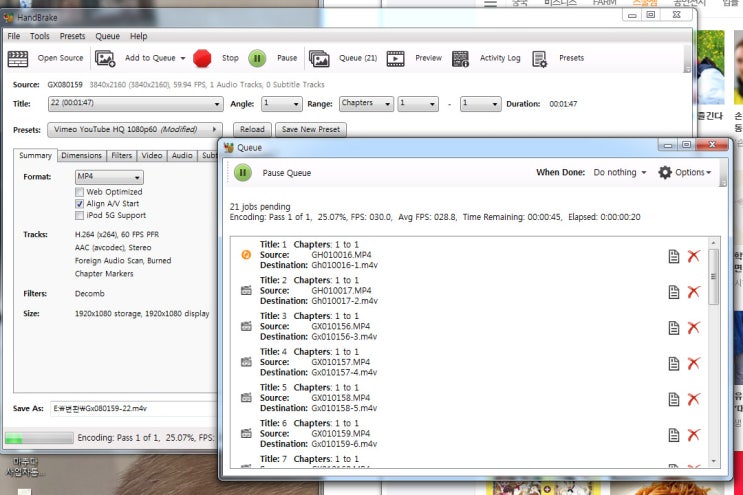
Task: Click the details page icon for Title 5 job
Action: (673, 399)
